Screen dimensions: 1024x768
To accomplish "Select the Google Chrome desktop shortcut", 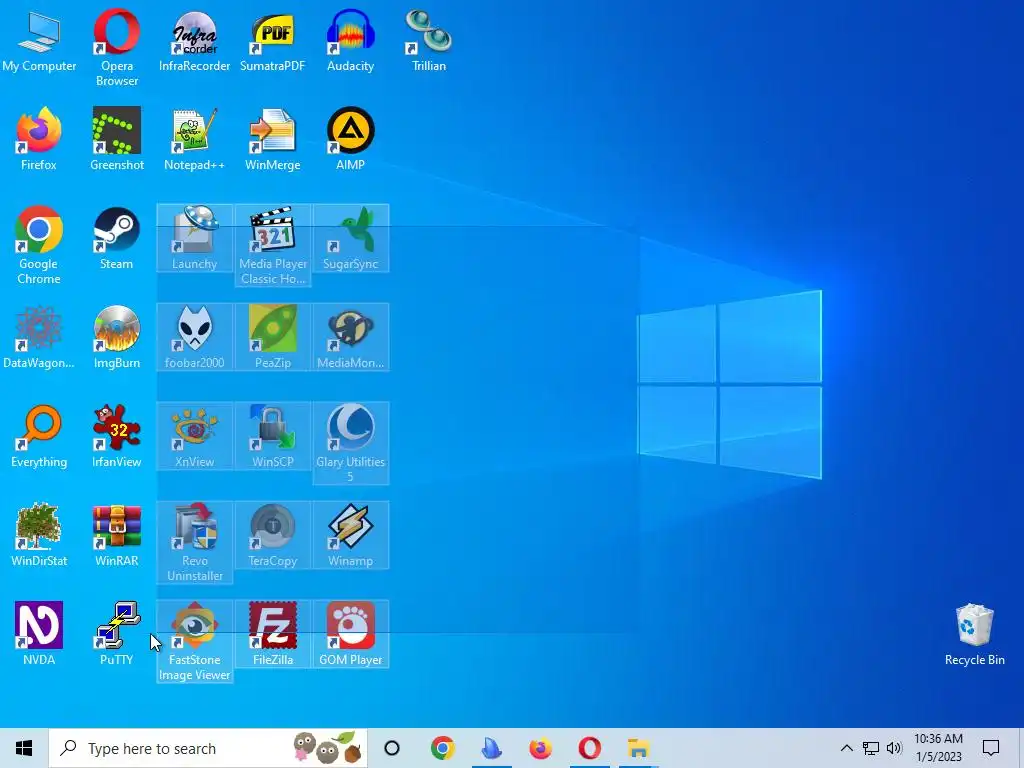I will [39, 245].
